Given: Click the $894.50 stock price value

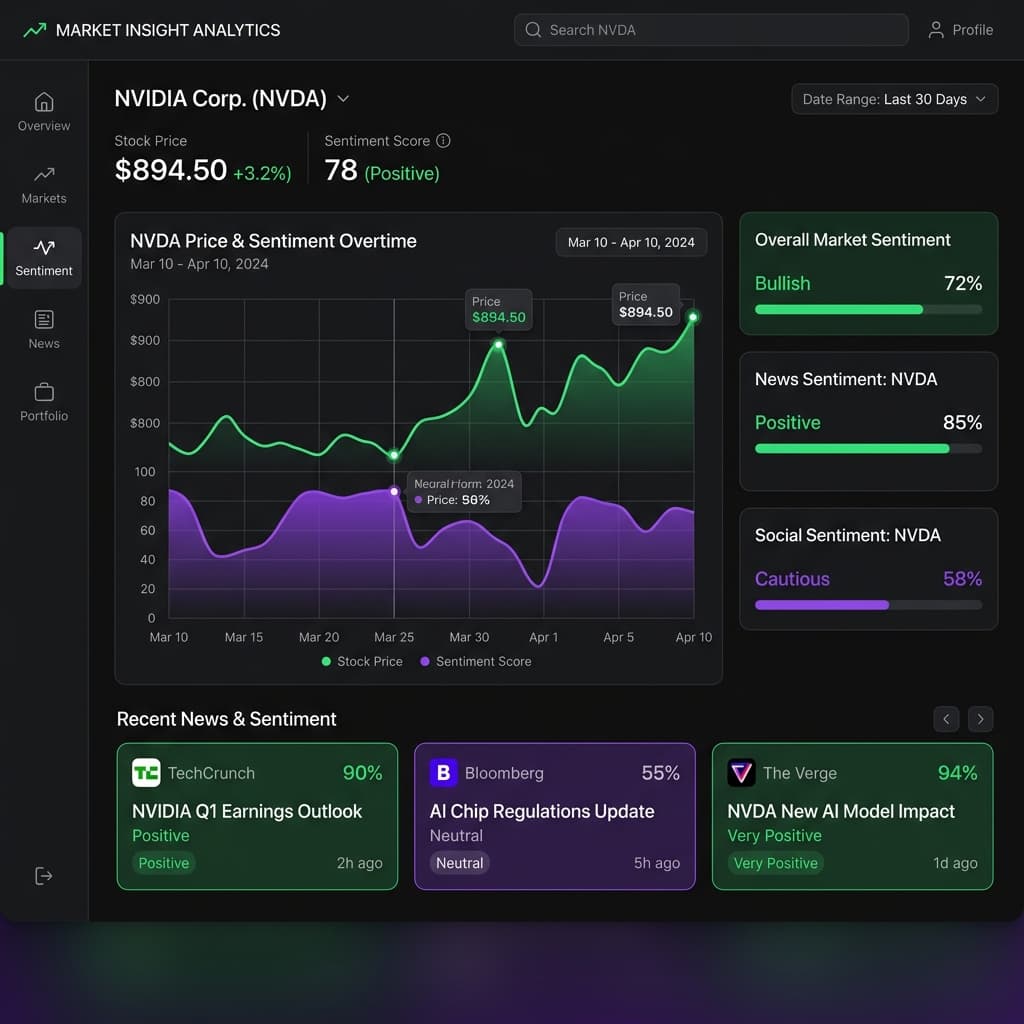Looking at the screenshot, I should coord(170,170).
